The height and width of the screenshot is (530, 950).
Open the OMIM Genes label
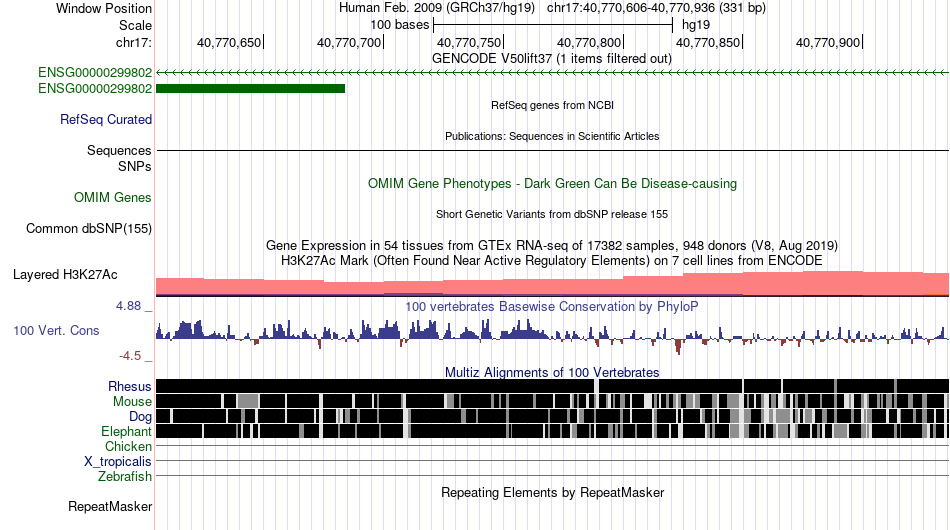pos(113,197)
